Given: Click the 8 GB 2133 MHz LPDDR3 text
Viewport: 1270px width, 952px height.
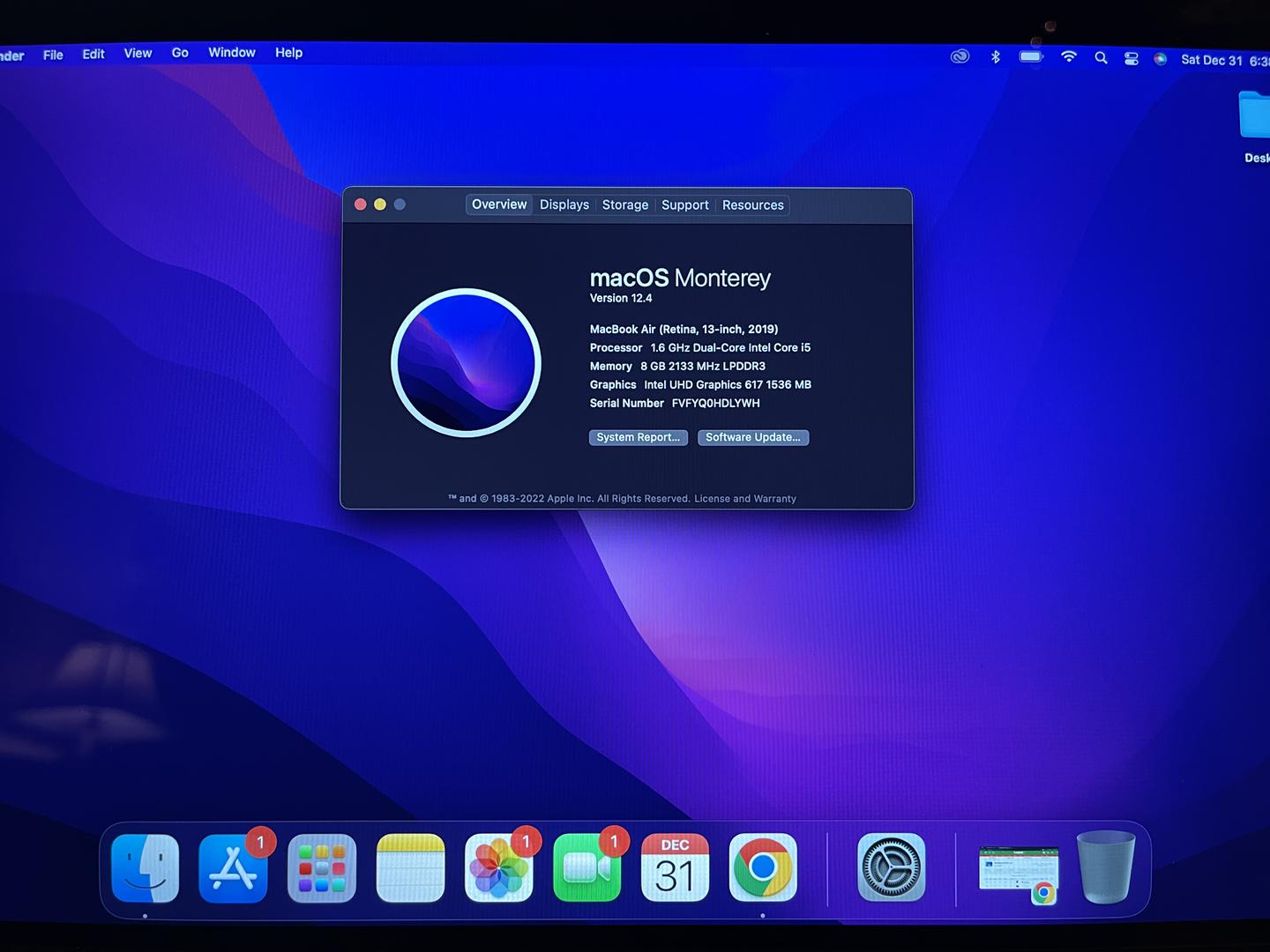Looking at the screenshot, I should click(703, 366).
